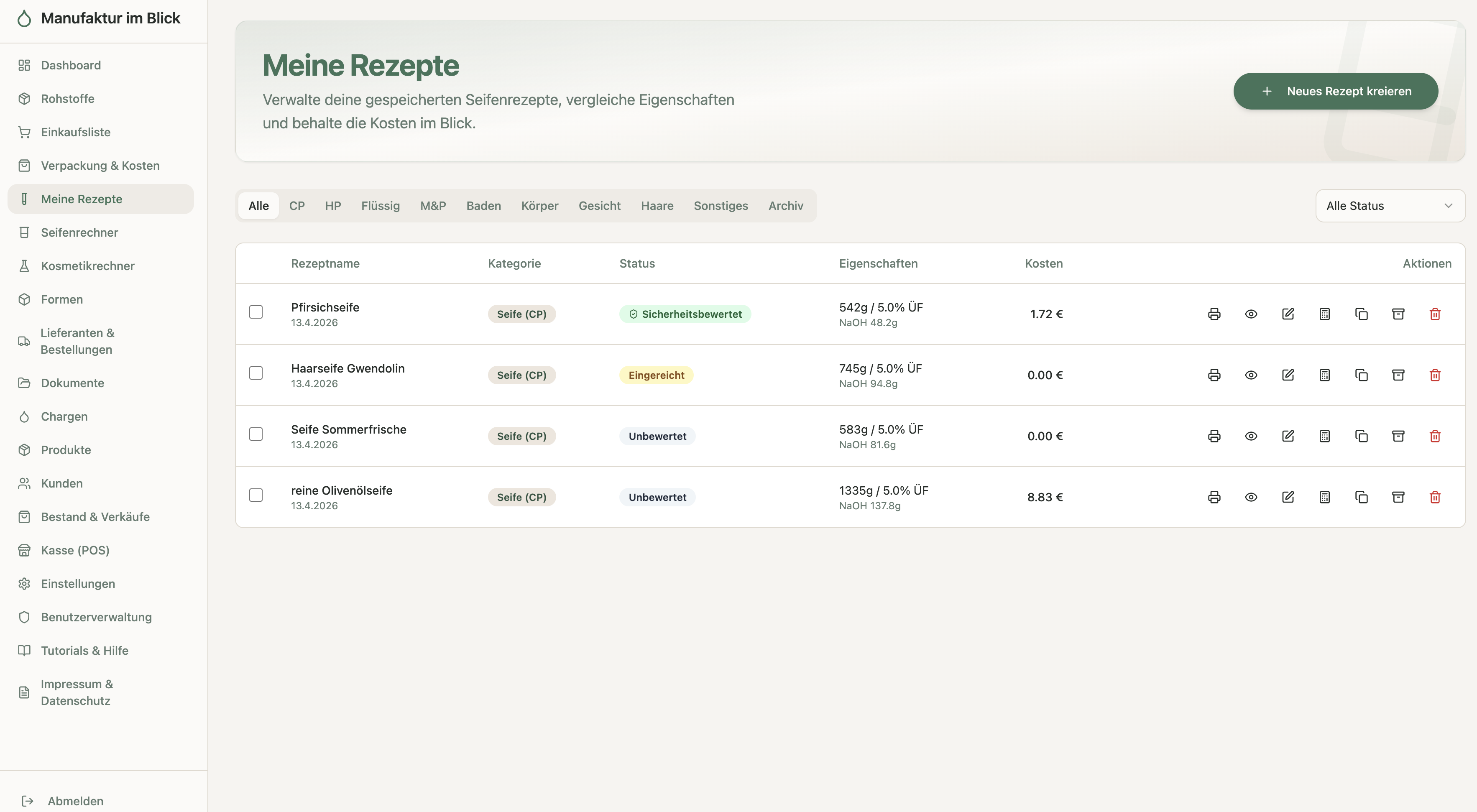The height and width of the screenshot is (812, 1477).
Task: Open calculator for reine Olivenölseife
Action: click(1324, 497)
